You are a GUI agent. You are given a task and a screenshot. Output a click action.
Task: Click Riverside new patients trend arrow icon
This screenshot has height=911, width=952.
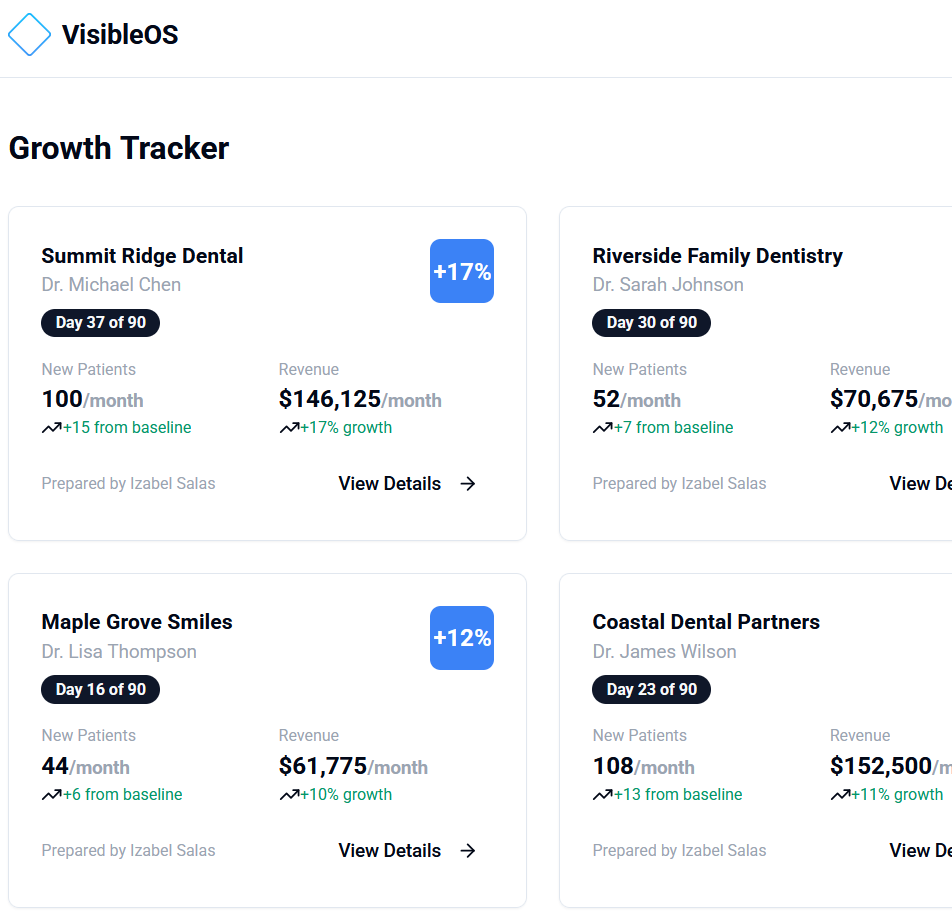(x=603, y=428)
